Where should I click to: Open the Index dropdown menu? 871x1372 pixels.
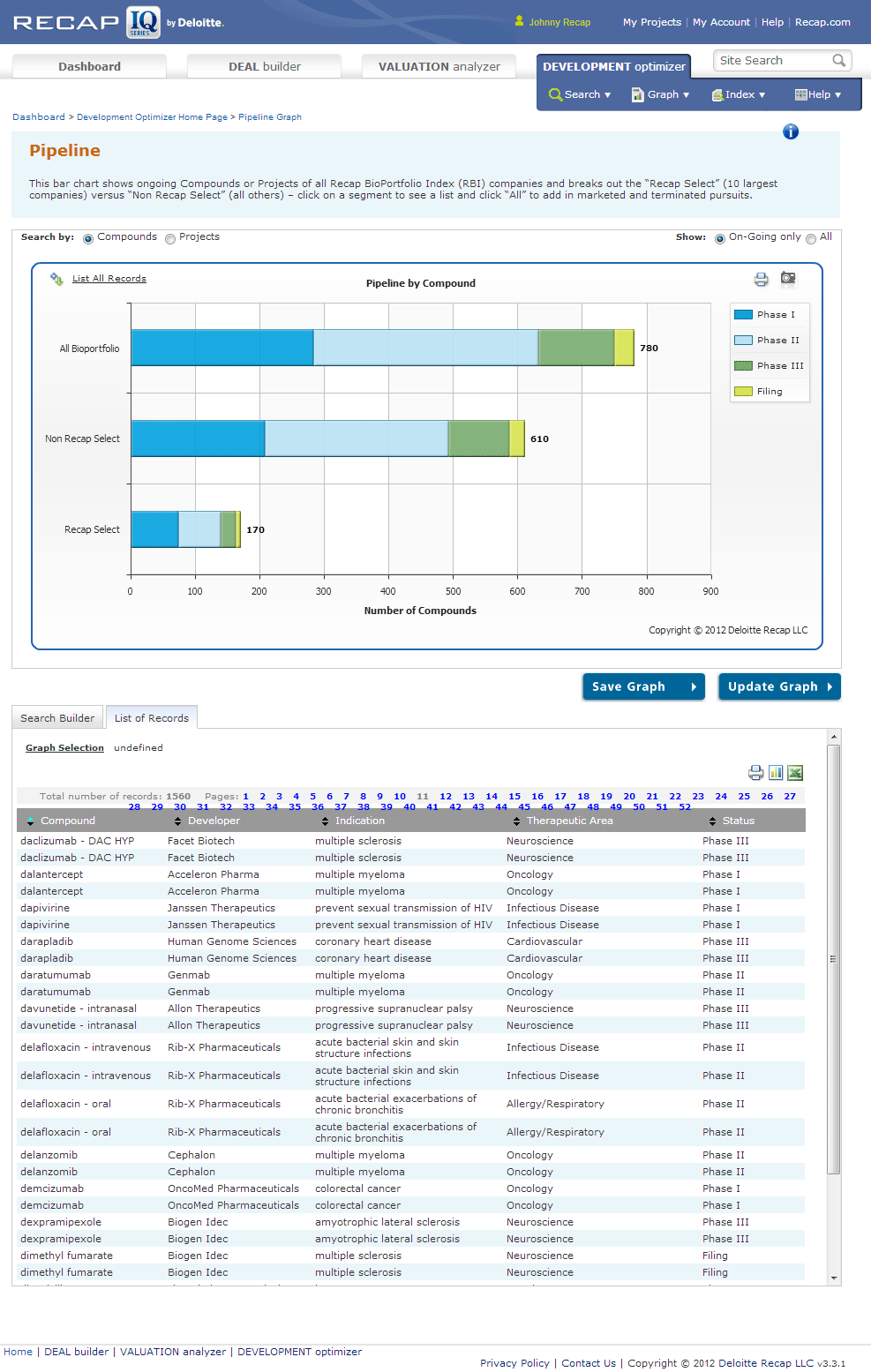(739, 94)
